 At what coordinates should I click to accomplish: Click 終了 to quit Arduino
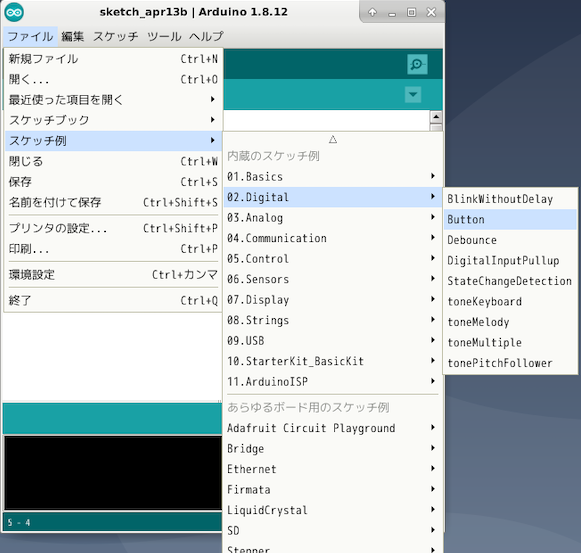click(113, 300)
